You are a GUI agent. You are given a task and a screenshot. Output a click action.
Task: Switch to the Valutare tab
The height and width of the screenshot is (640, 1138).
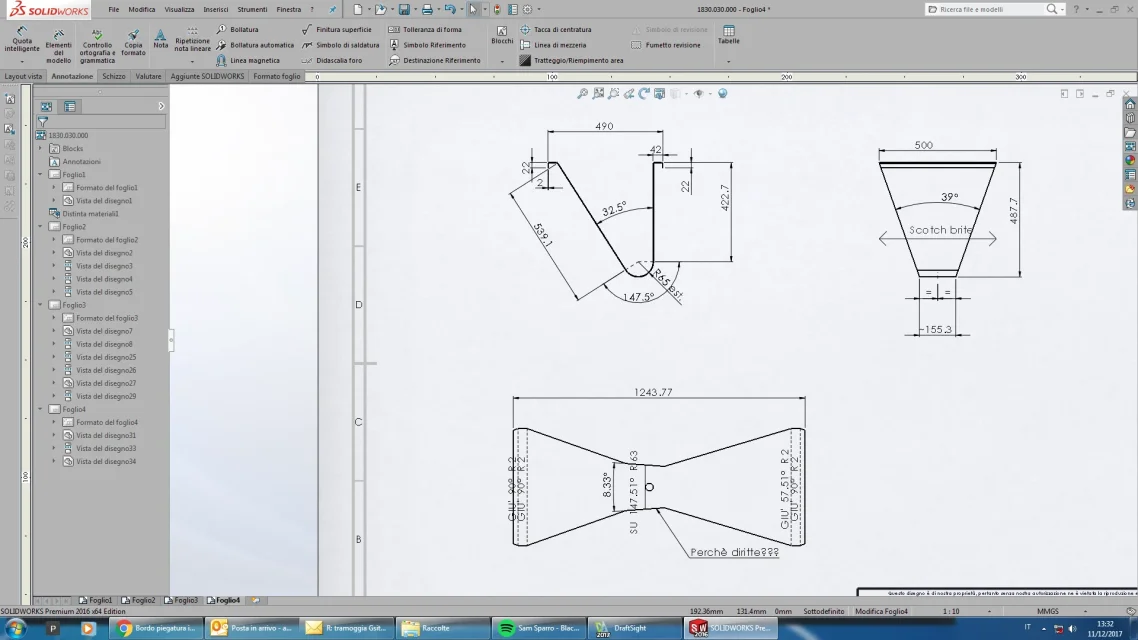[148, 76]
